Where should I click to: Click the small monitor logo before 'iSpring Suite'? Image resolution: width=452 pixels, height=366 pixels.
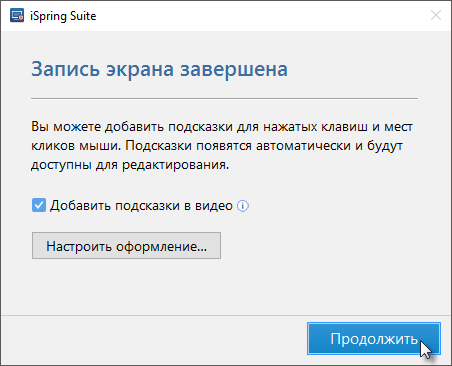[17, 16]
